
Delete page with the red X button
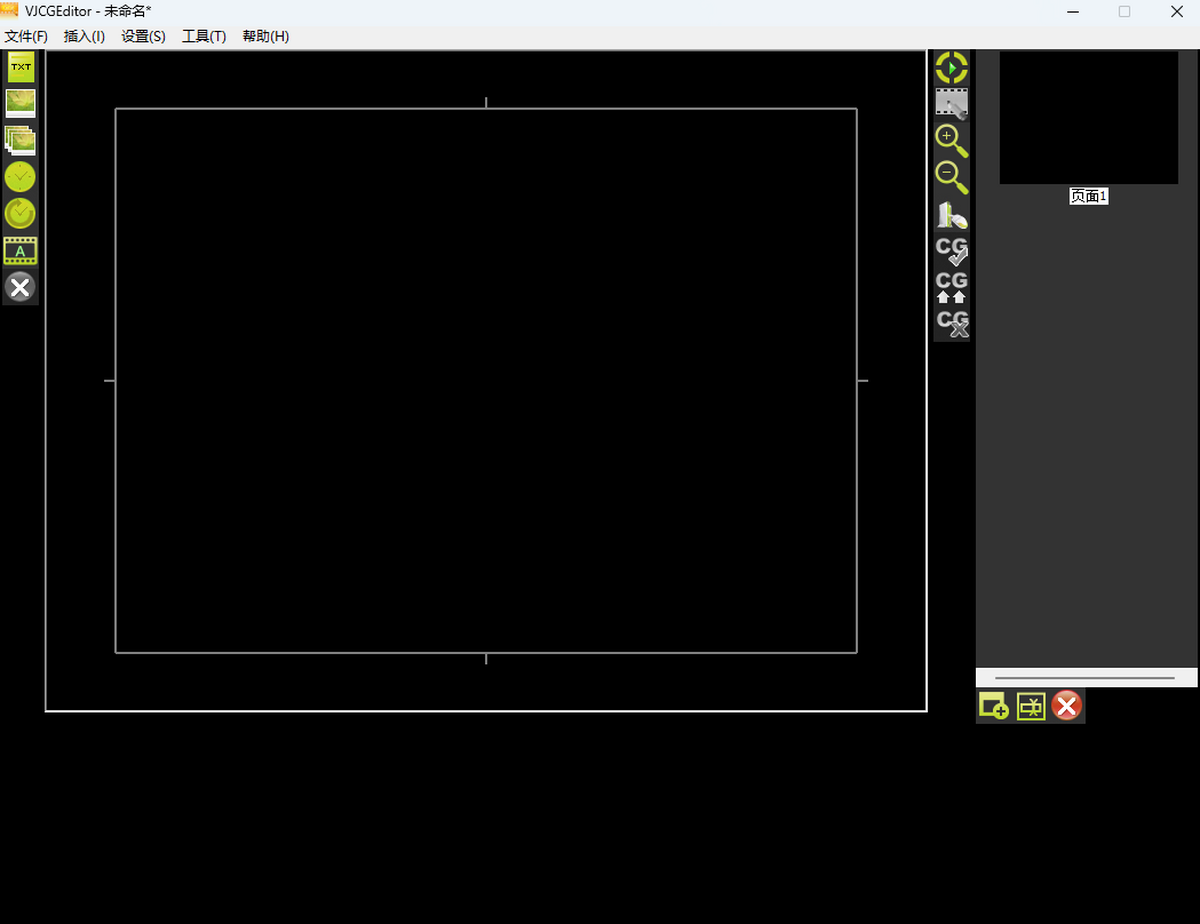click(1067, 706)
